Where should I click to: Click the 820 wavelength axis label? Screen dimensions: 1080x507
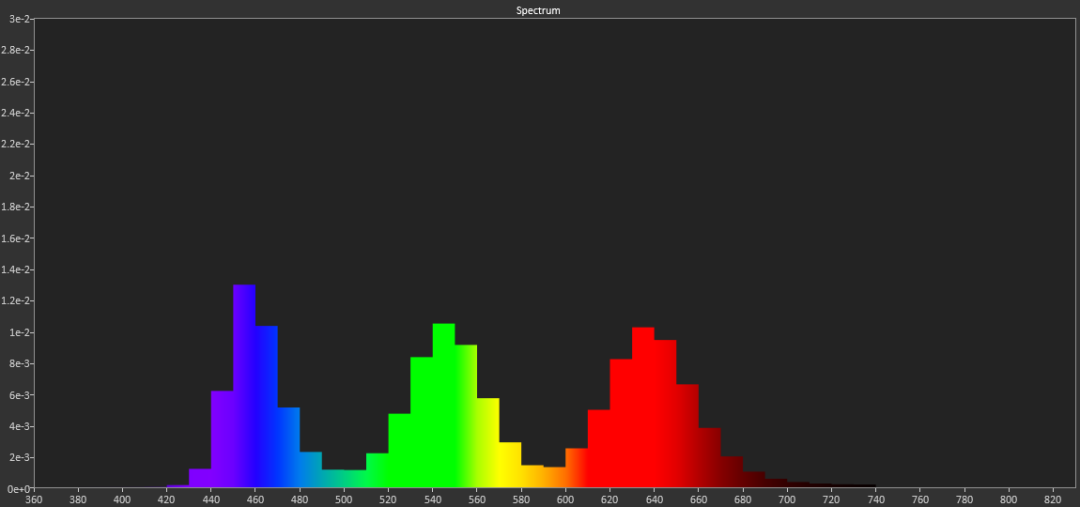(1053, 499)
